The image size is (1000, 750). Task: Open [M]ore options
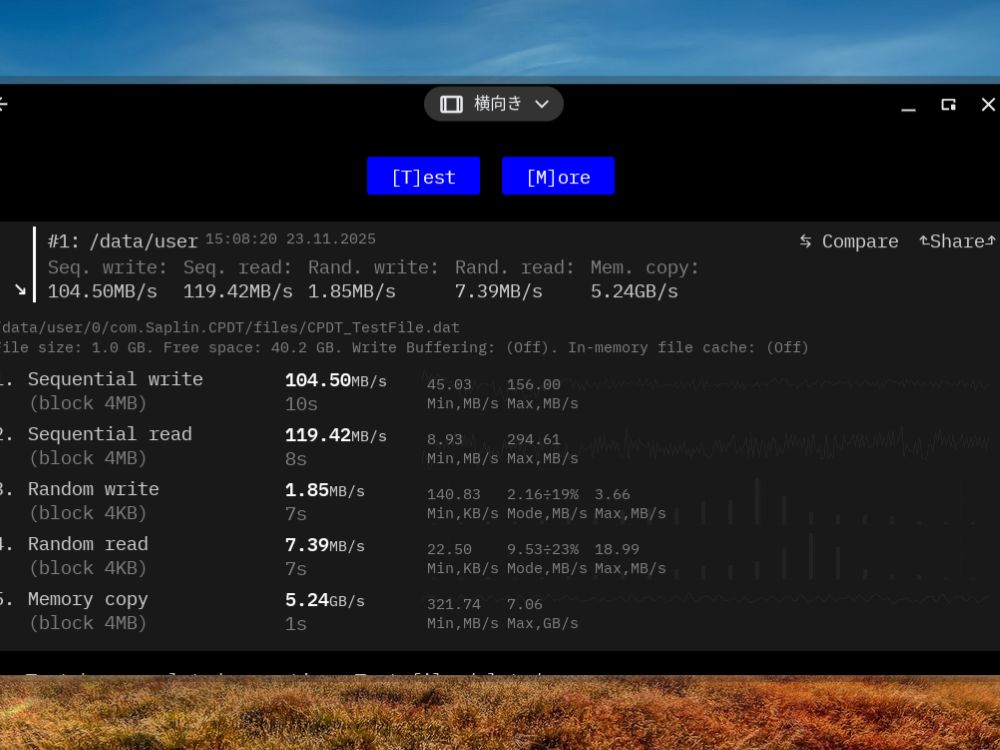558,175
